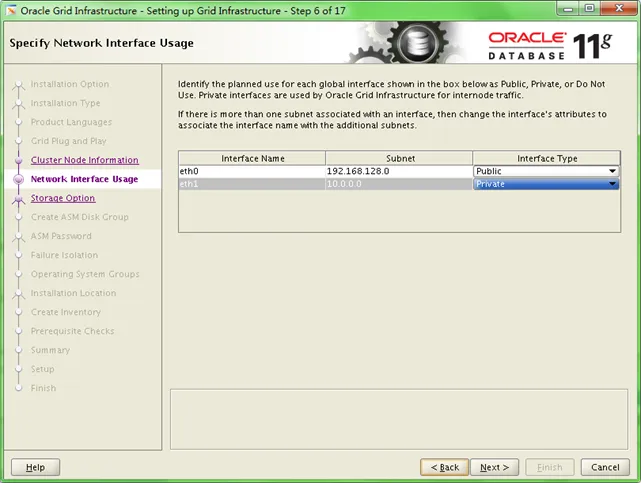
Task: Go back with the Back button
Action: pyautogui.click(x=444, y=467)
